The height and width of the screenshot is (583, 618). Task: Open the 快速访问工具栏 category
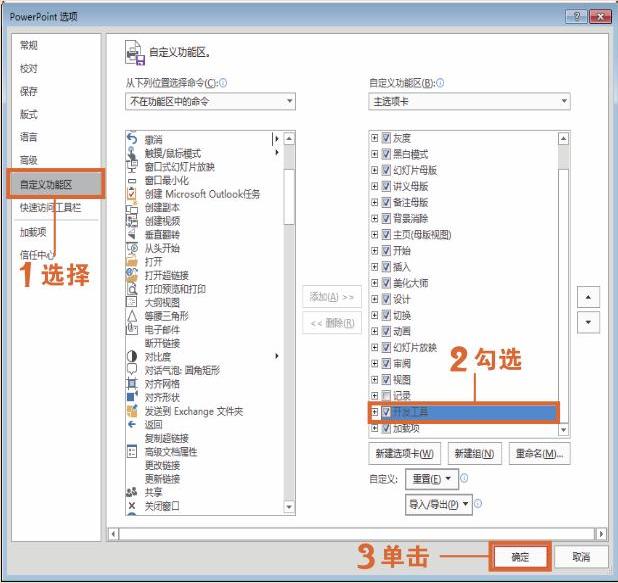[x=50, y=207]
